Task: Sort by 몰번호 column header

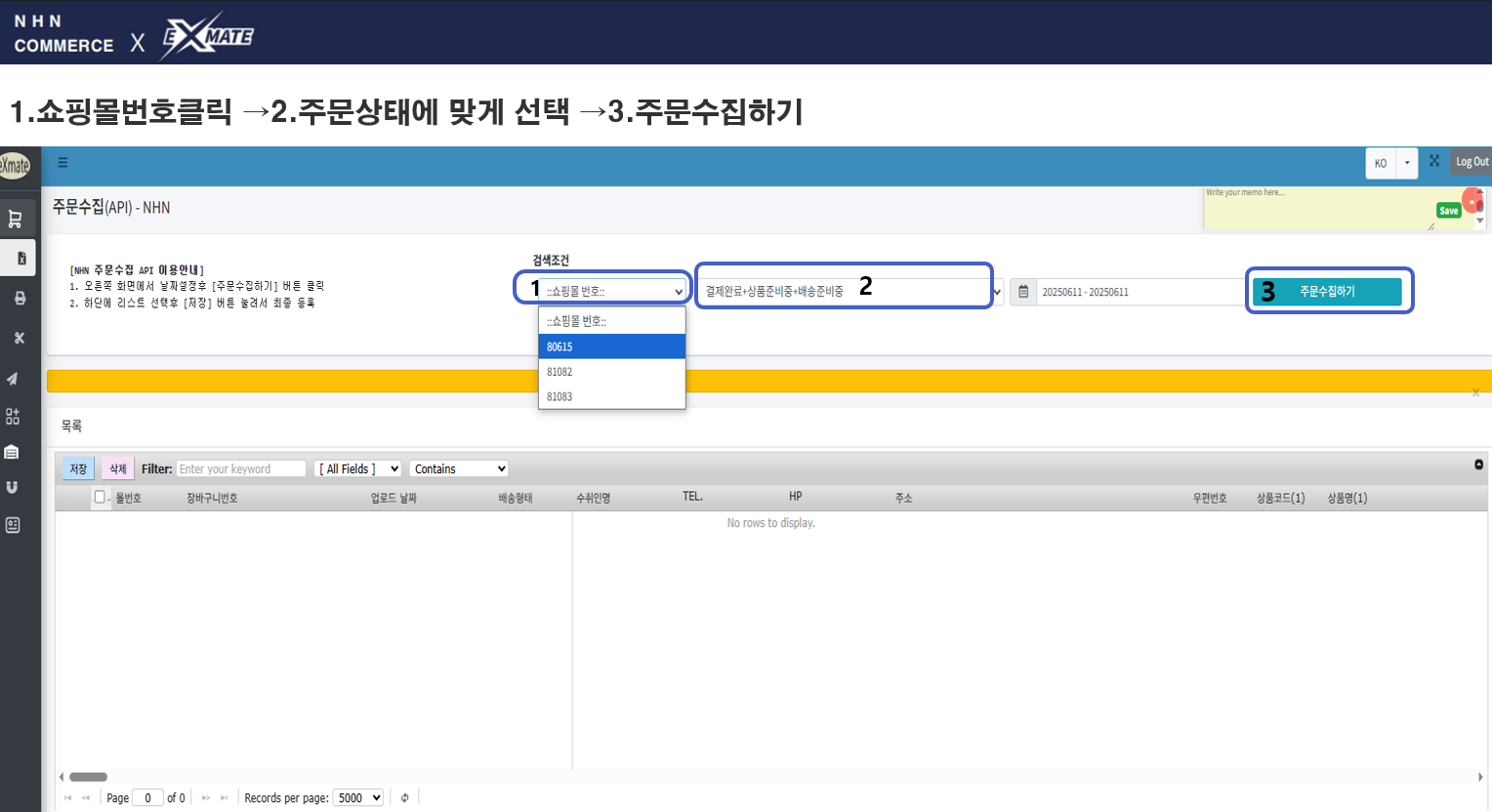Action: pos(128,498)
